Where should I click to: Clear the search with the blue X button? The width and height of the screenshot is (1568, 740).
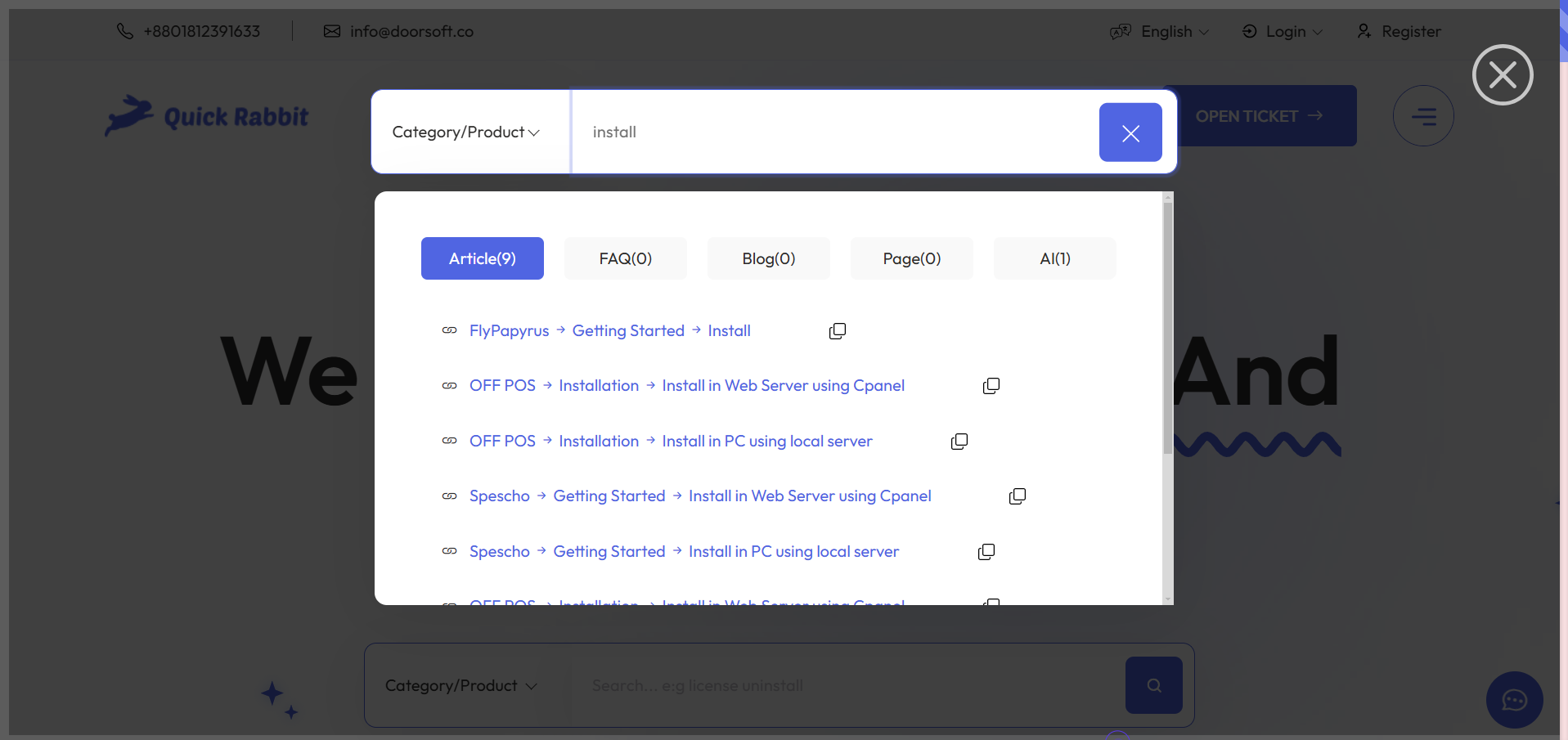pyautogui.click(x=1130, y=132)
